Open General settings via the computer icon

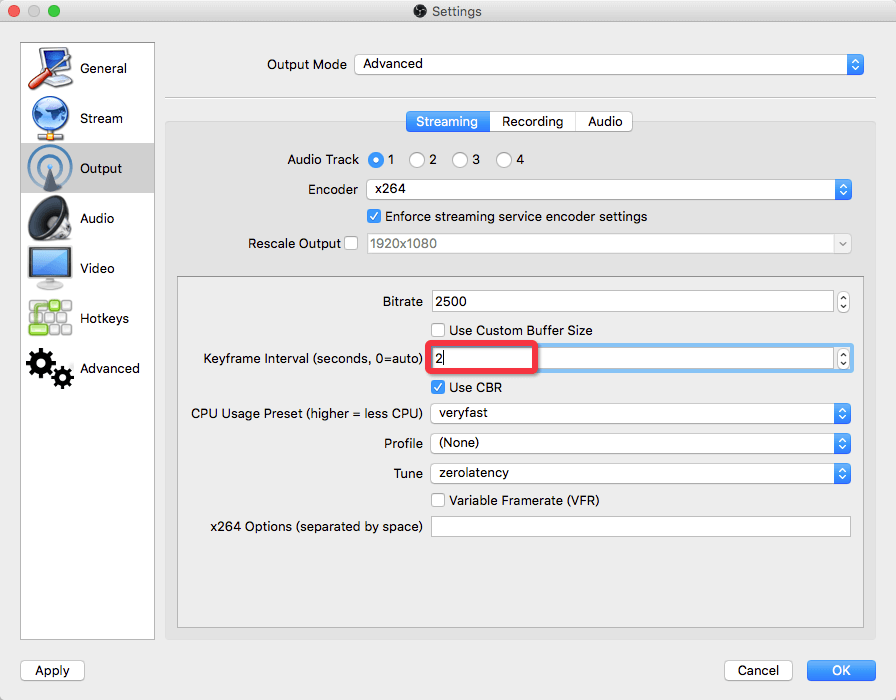[50, 68]
